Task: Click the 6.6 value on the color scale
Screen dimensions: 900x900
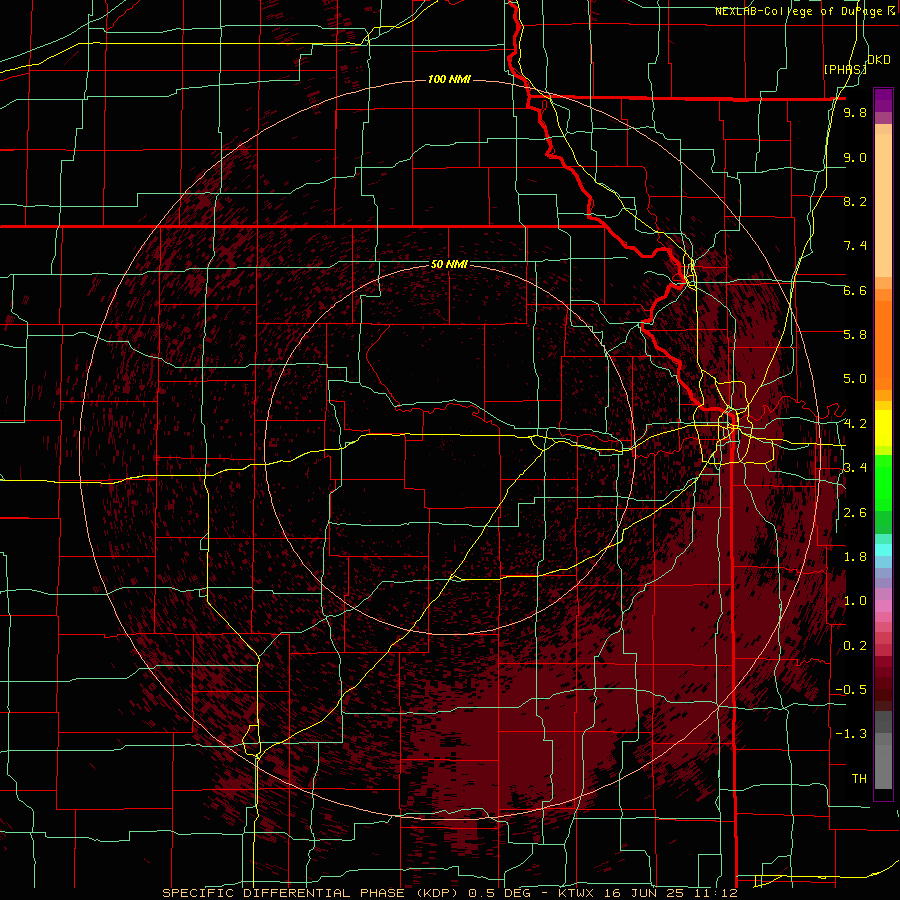Action: [x=855, y=290]
